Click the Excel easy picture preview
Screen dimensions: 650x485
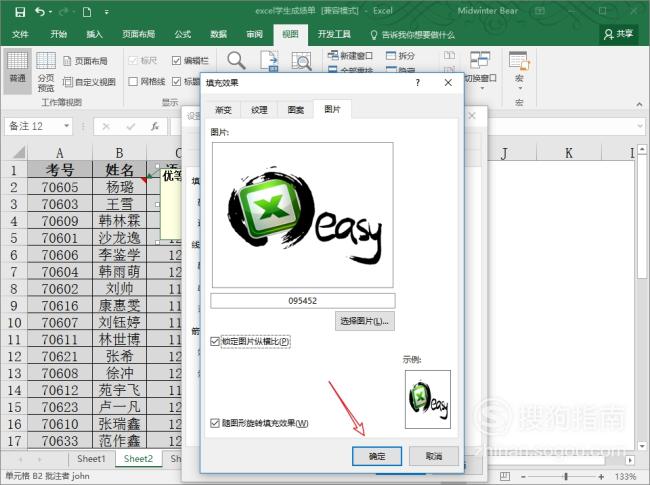point(303,215)
